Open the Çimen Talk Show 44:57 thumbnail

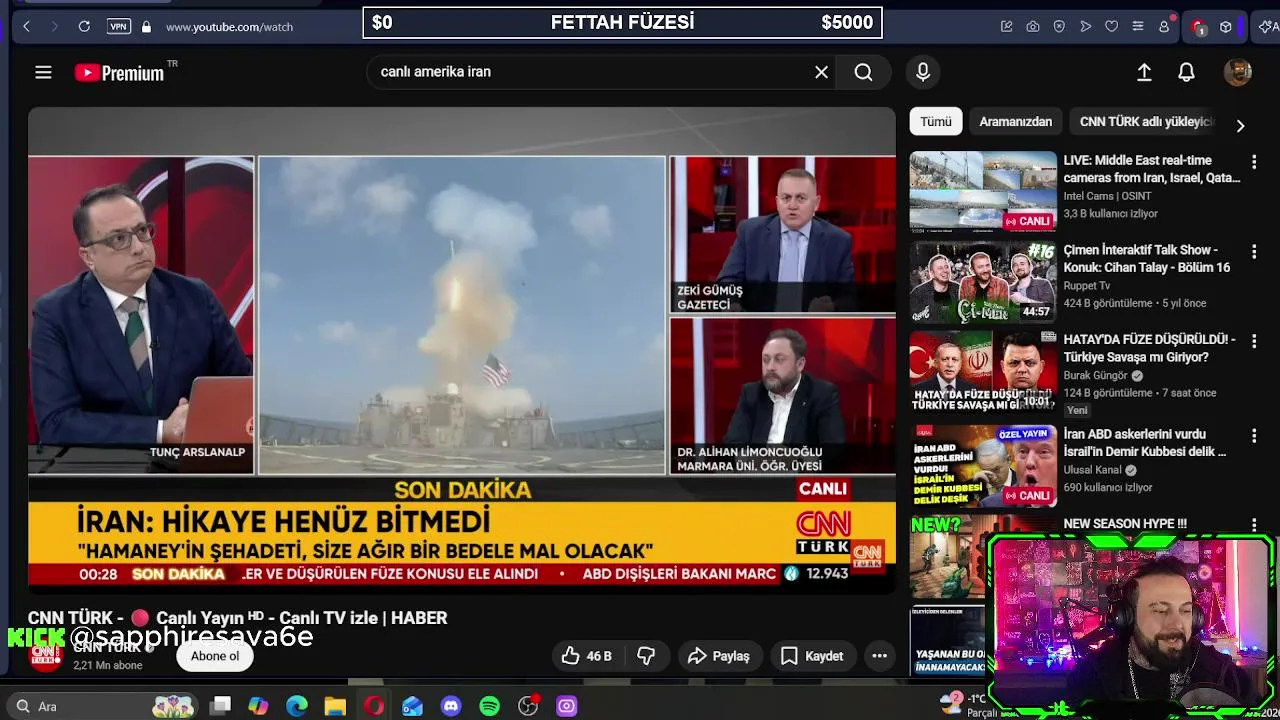click(983, 282)
